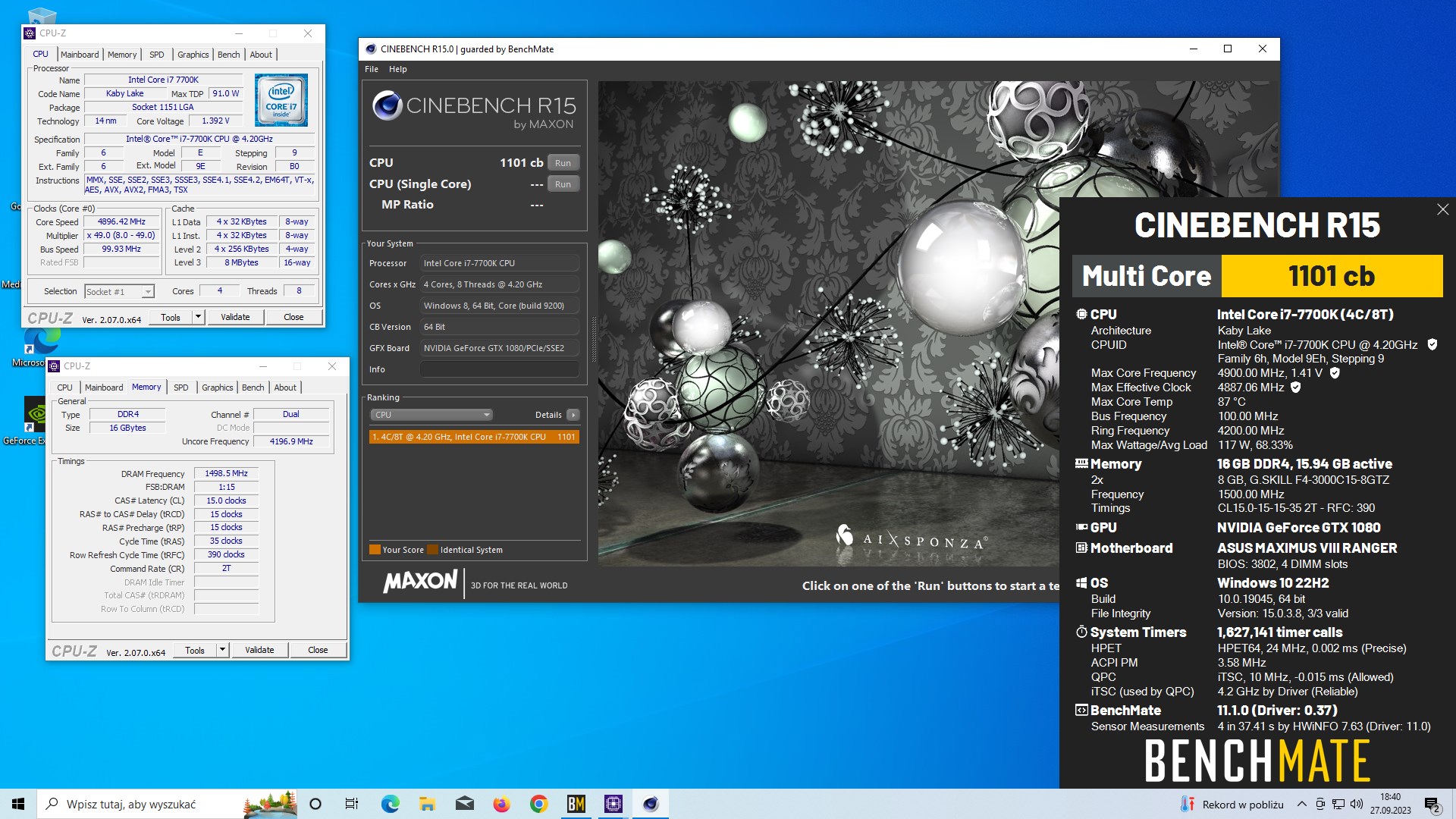Click the taskbar clock showing 18:40
Viewport: 1456px width, 819px height.
click(x=1390, y=804)
